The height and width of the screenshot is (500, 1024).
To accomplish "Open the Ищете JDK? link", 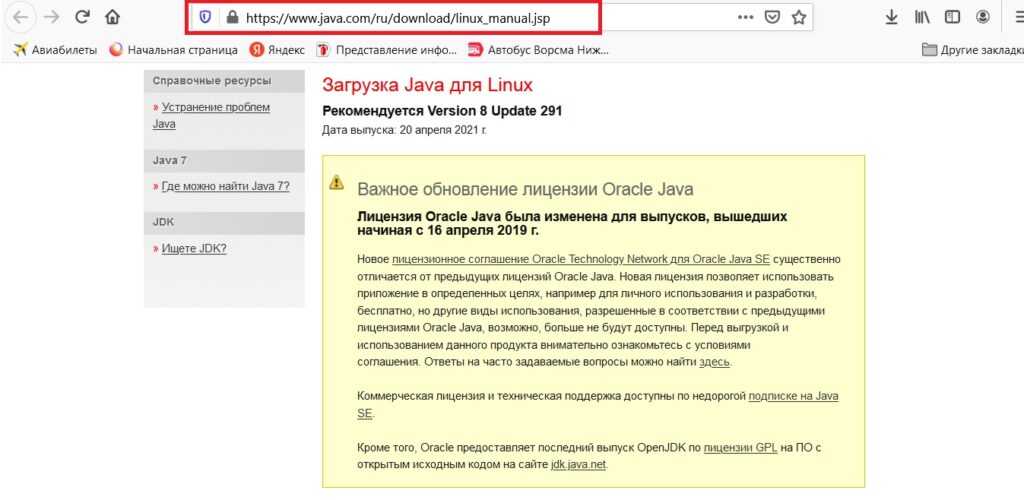I will [x=193, y=248].
